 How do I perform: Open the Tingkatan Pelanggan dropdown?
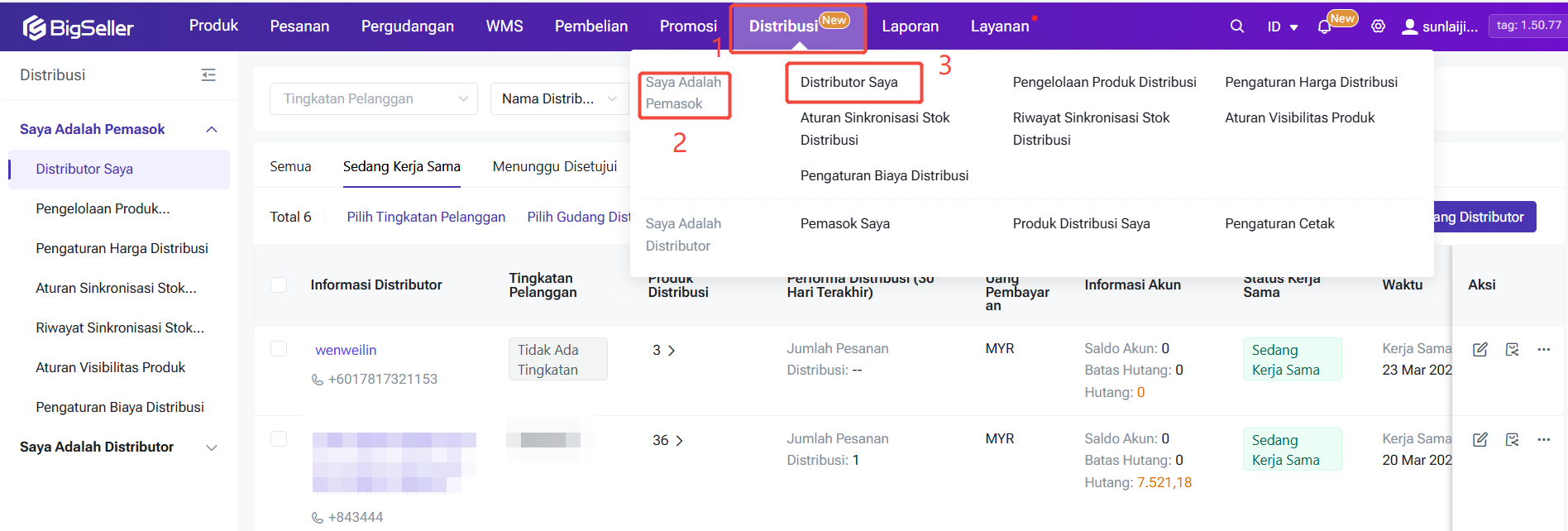373,99
